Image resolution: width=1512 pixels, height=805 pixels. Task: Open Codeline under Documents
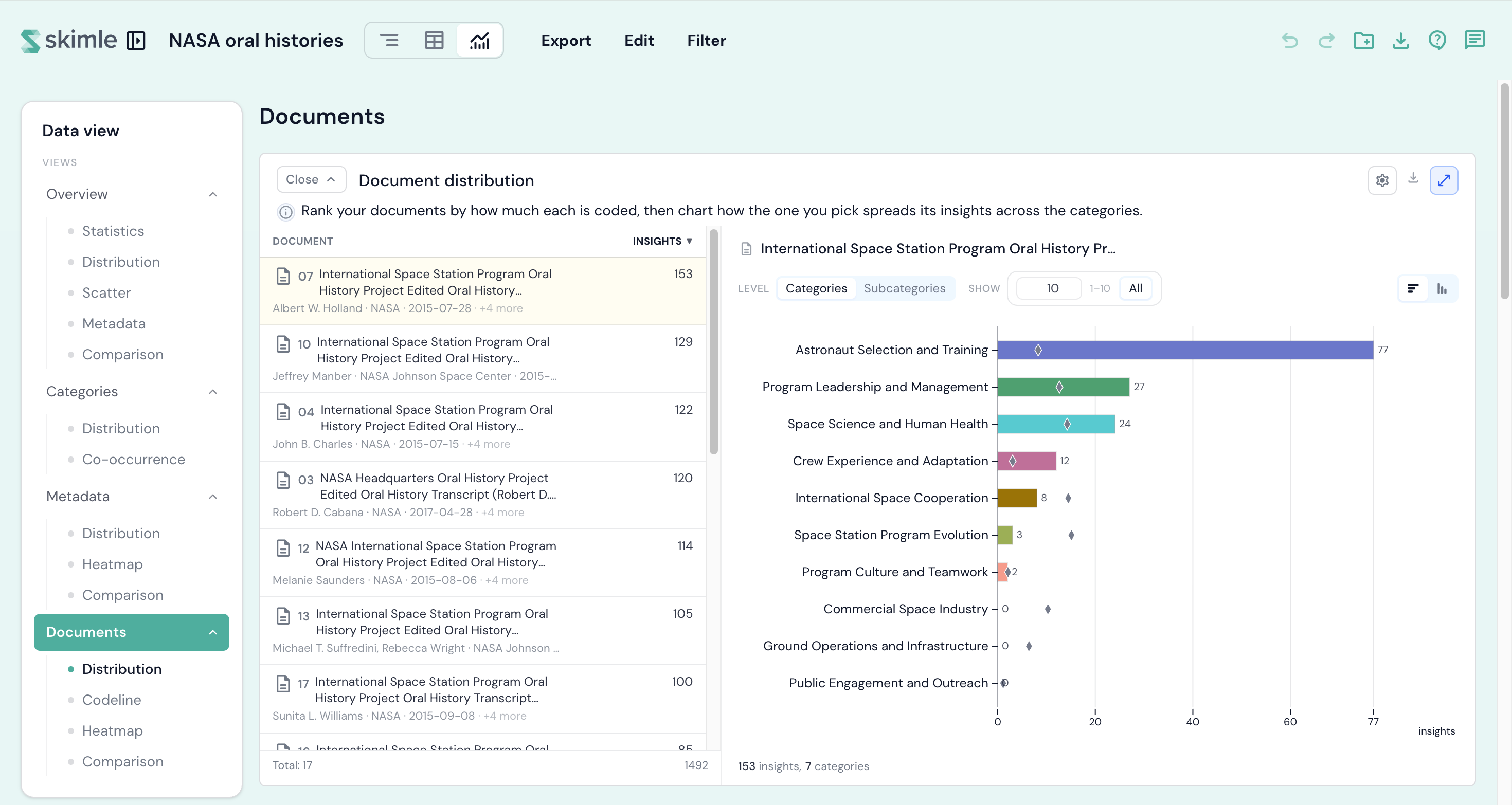click(112, 700)
